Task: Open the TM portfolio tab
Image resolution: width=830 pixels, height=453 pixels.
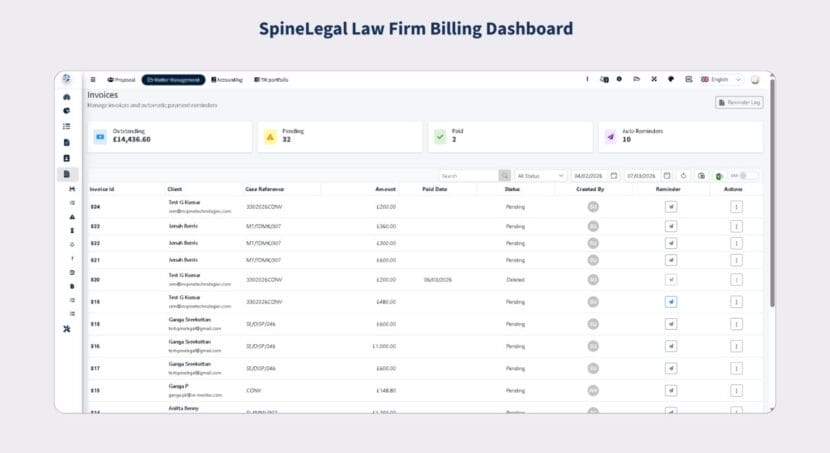Action: 272,80
